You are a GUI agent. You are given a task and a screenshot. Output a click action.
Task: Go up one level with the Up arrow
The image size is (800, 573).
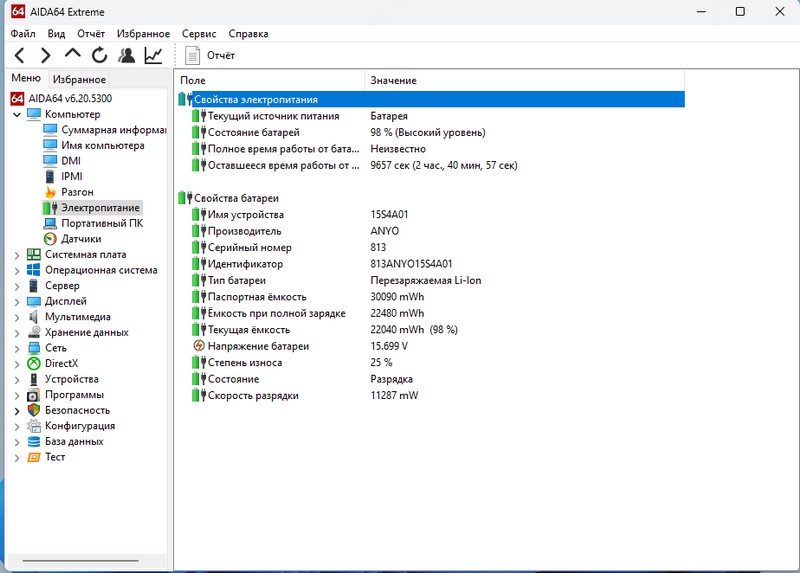coord(72,55)
